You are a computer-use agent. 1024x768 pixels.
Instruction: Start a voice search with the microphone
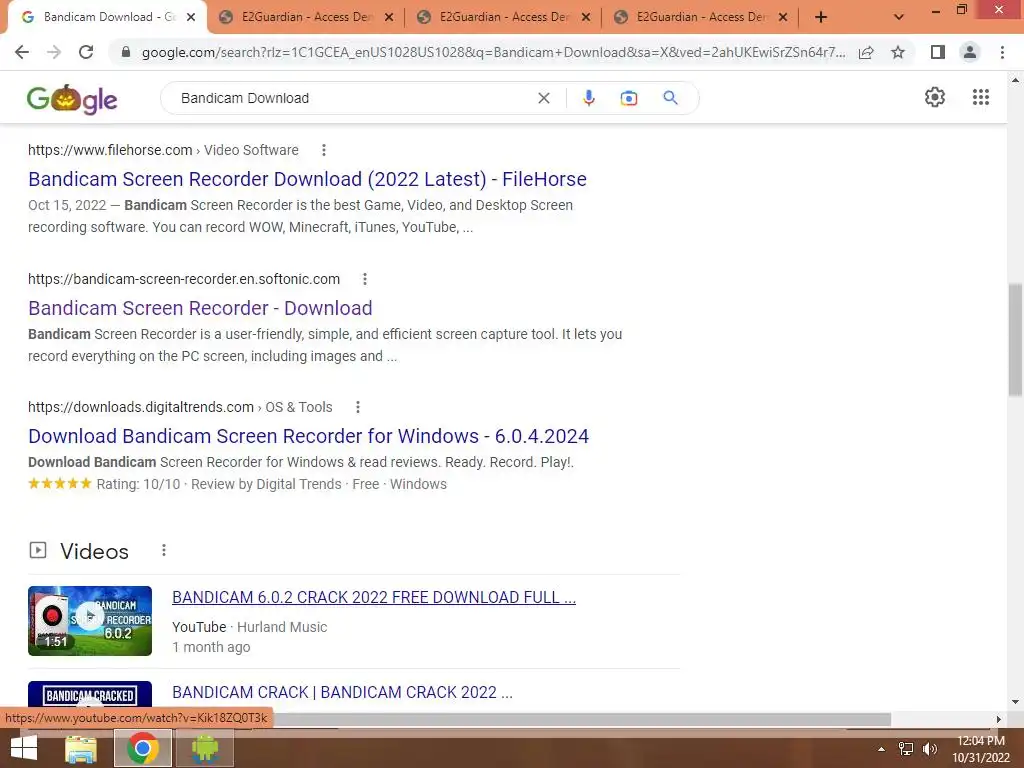pos(588,98)
